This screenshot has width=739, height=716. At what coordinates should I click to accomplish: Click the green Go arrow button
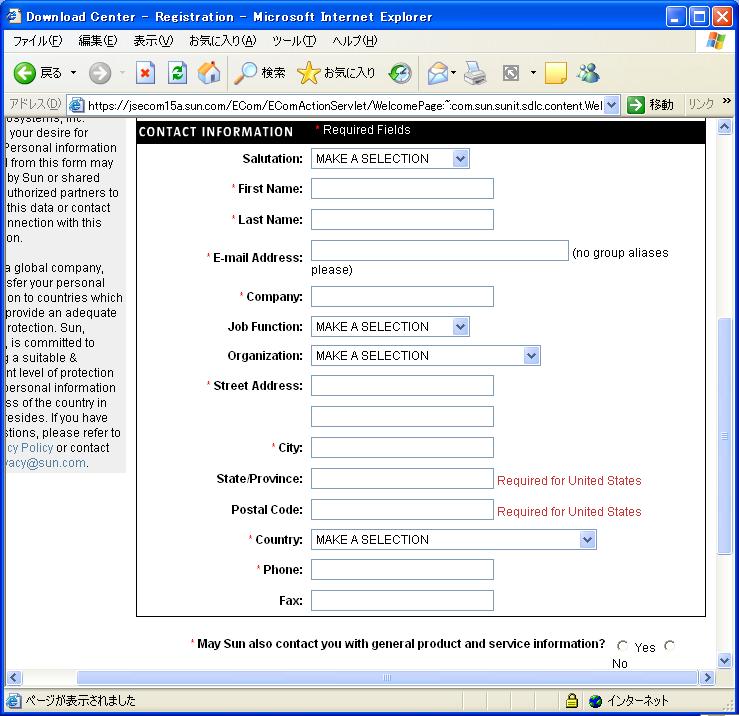pyautogui.click(x=636, y=105)
